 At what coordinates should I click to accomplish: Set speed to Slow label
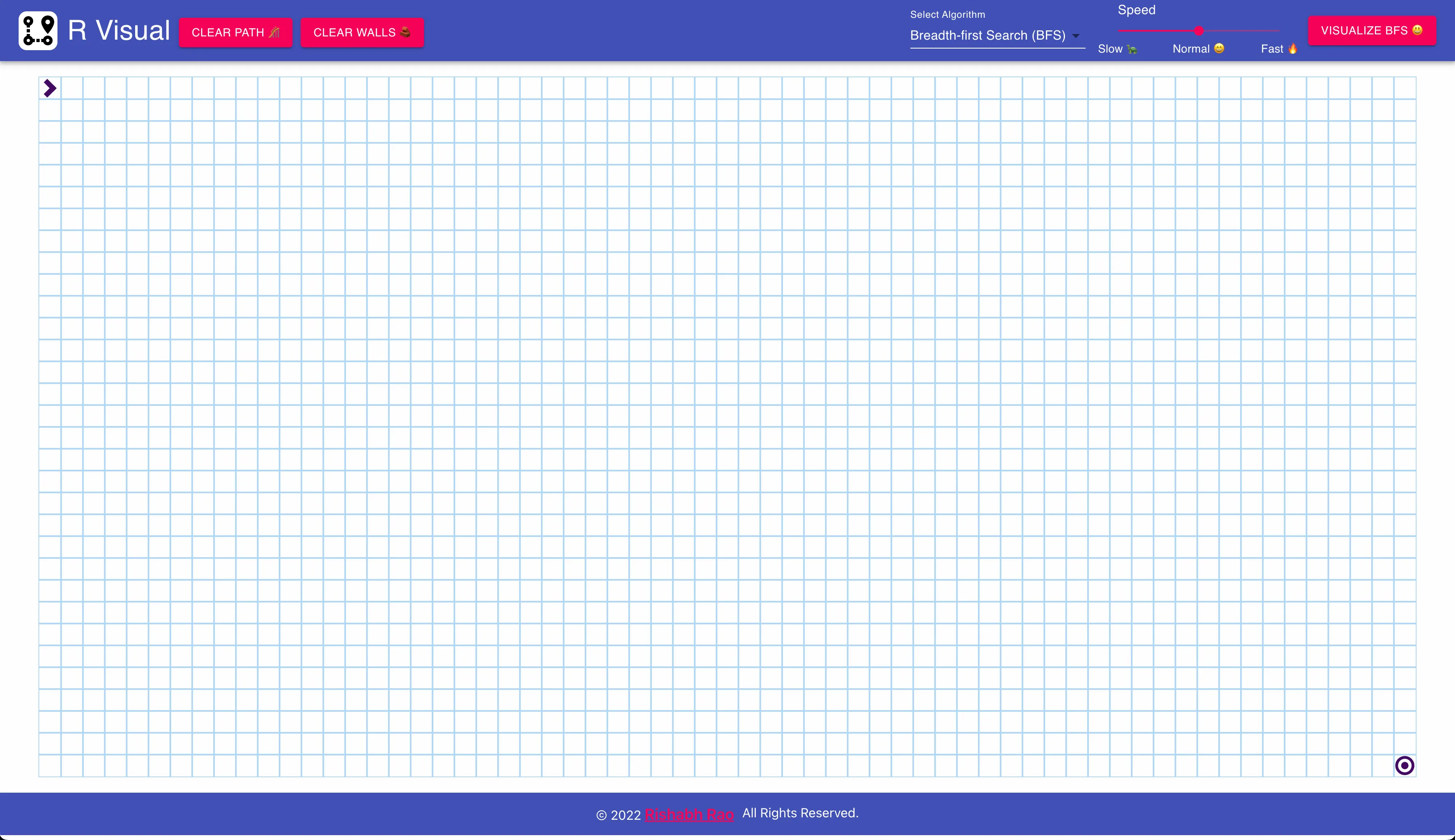point(1118,49)
